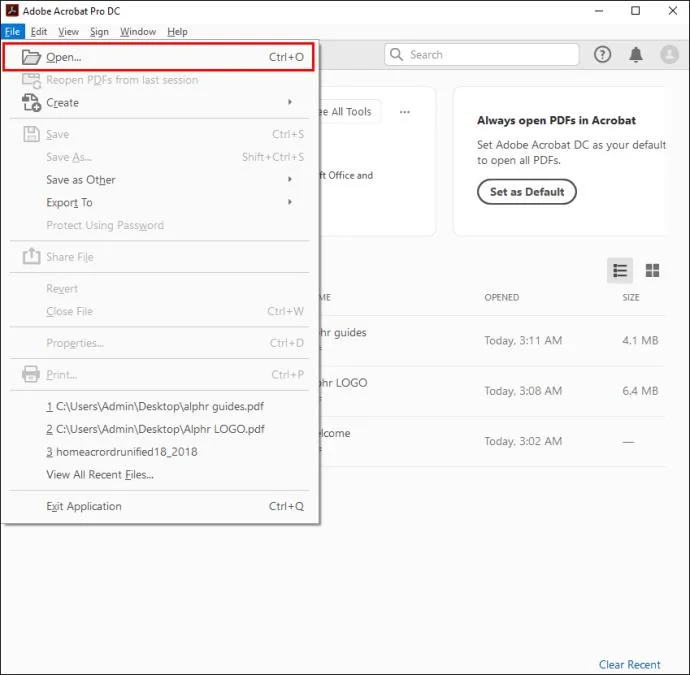Maximize the Acrobat window
The image size is (690, 675).
pos(635,11)
